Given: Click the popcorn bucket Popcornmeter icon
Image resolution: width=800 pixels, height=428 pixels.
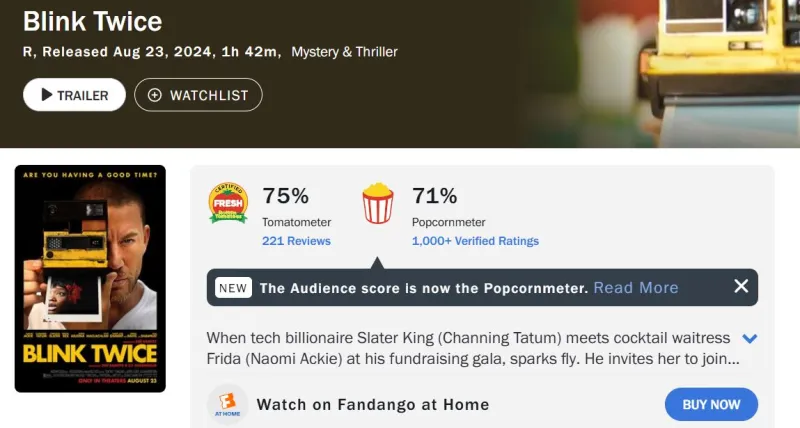Looking at the screenshot, I should click(x=377, y=203).
